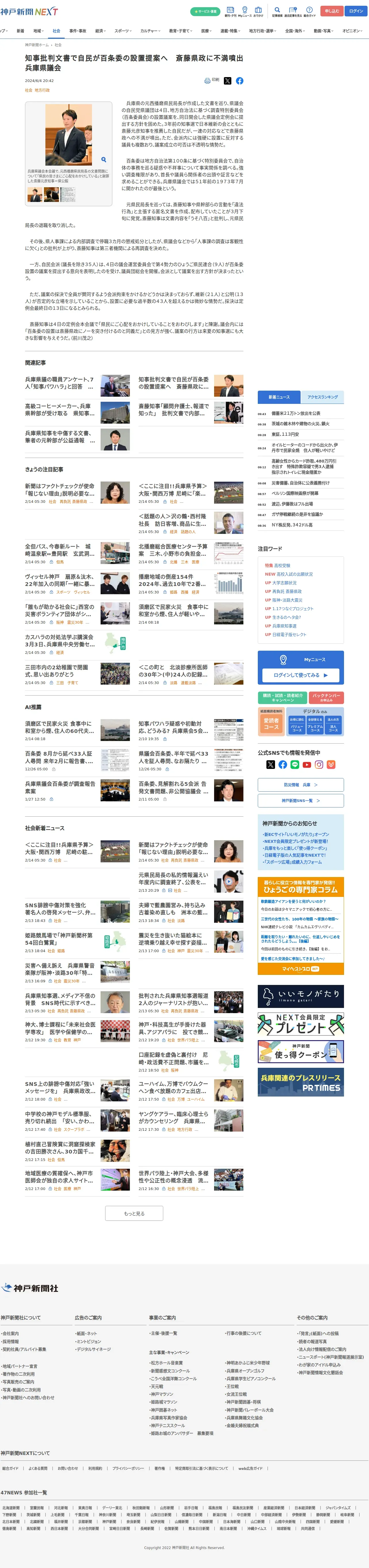This screenshot has height=1568, width=369.
Task: Select the 事件・事故 nav item
Action: click(x=78, y=31)
